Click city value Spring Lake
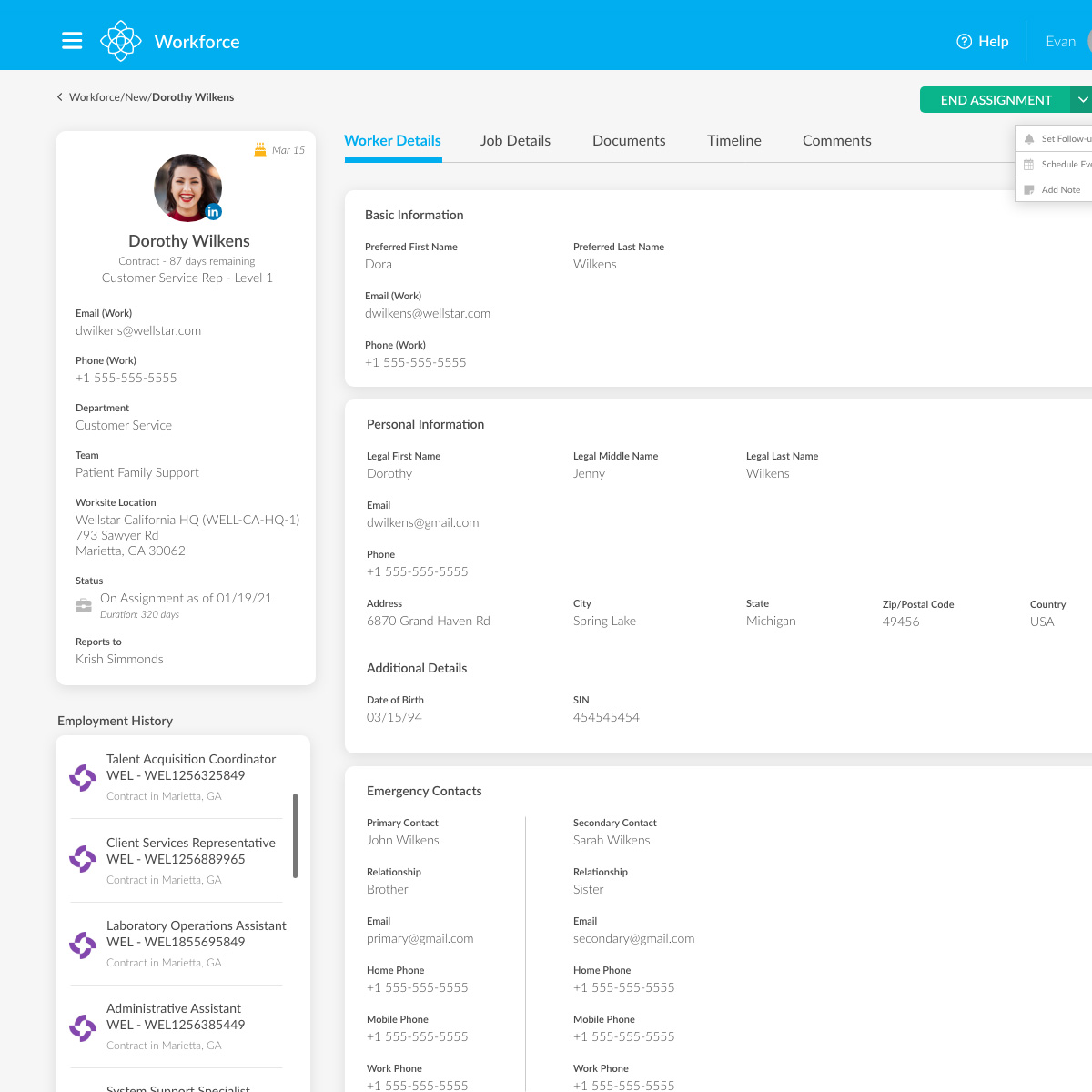 604,621
